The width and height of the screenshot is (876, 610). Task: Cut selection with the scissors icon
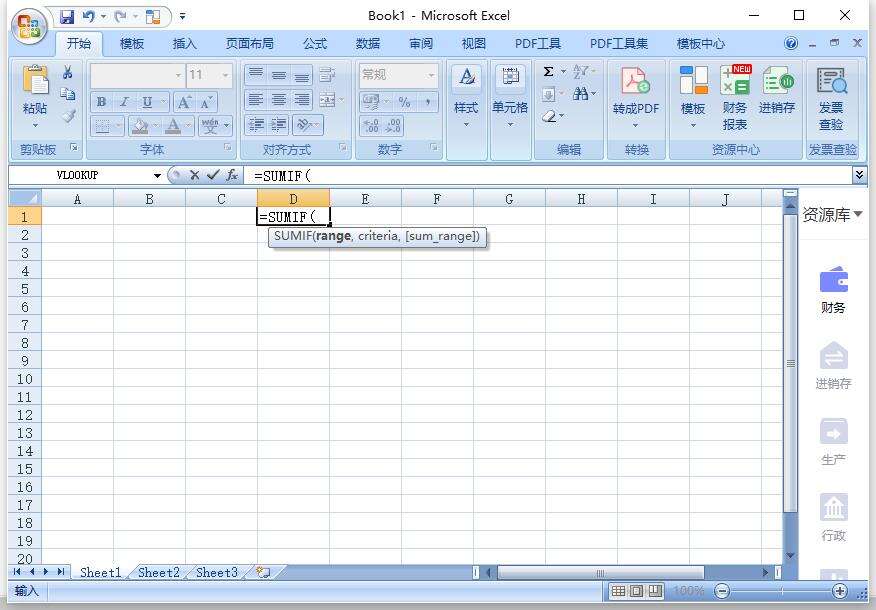68,72
